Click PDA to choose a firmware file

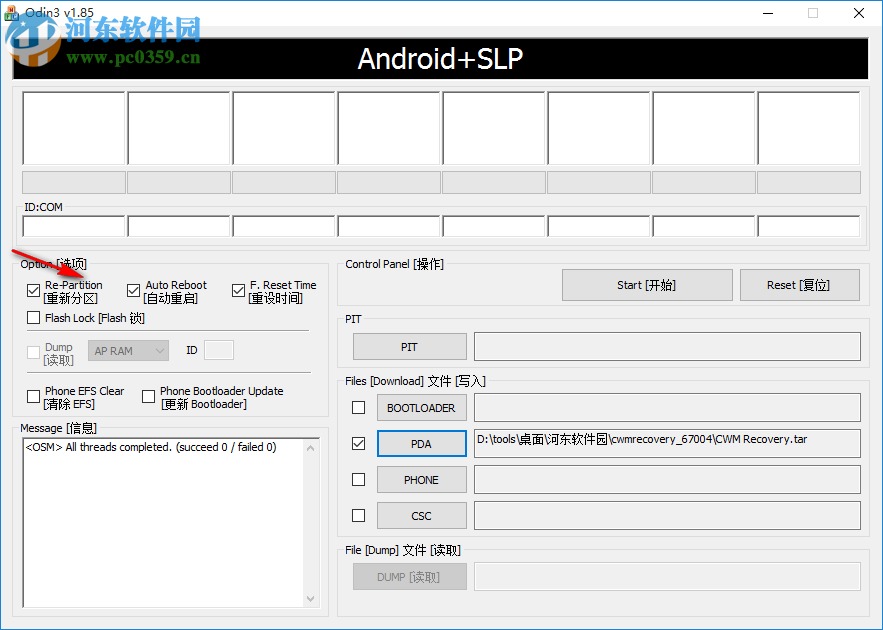point(421,443)
